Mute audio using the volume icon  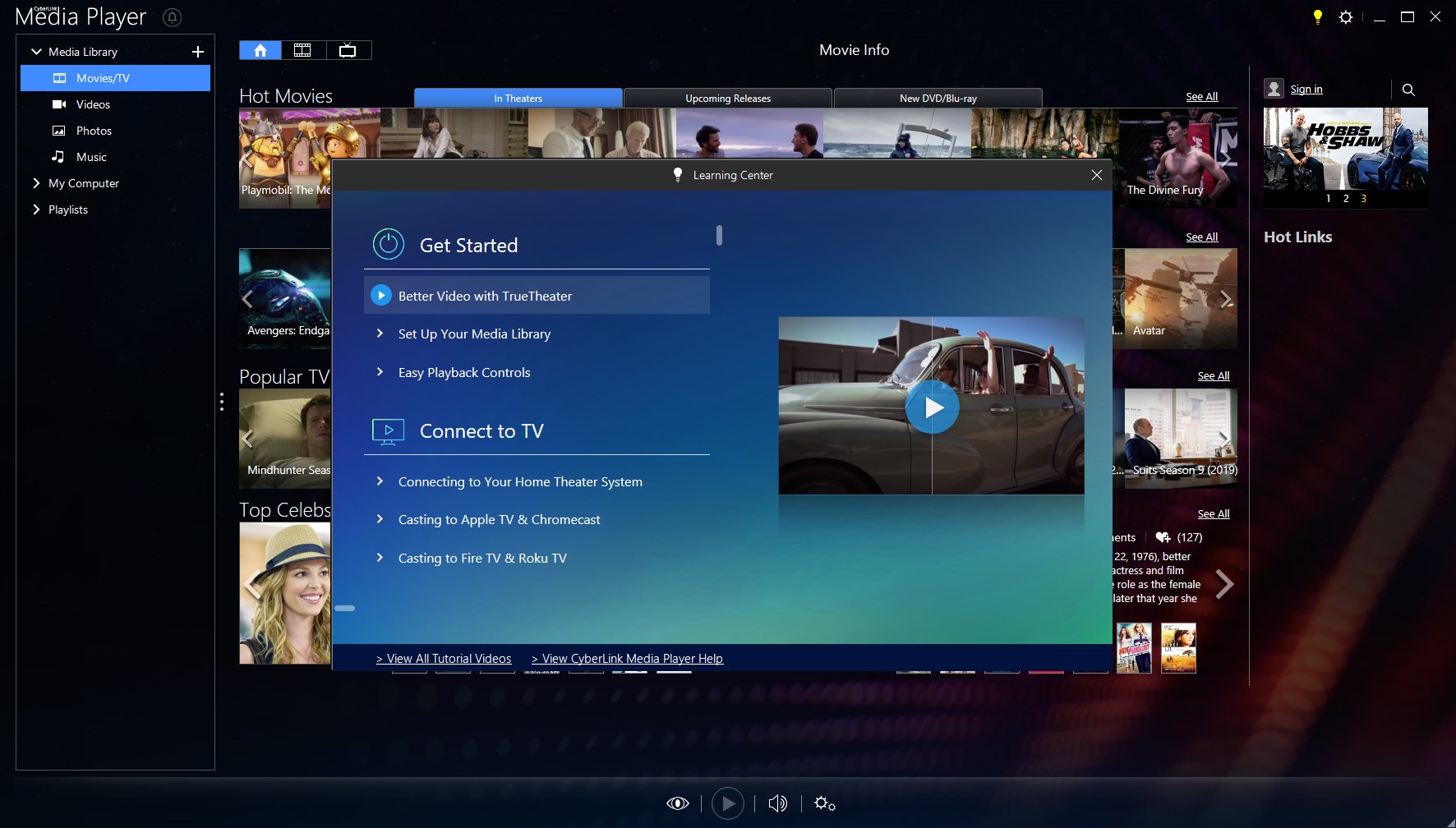point(777,803)
